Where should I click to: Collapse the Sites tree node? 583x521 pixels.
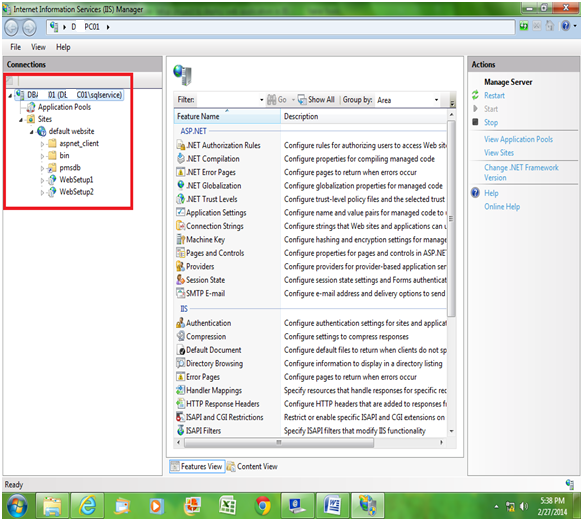tap(21, 120)
